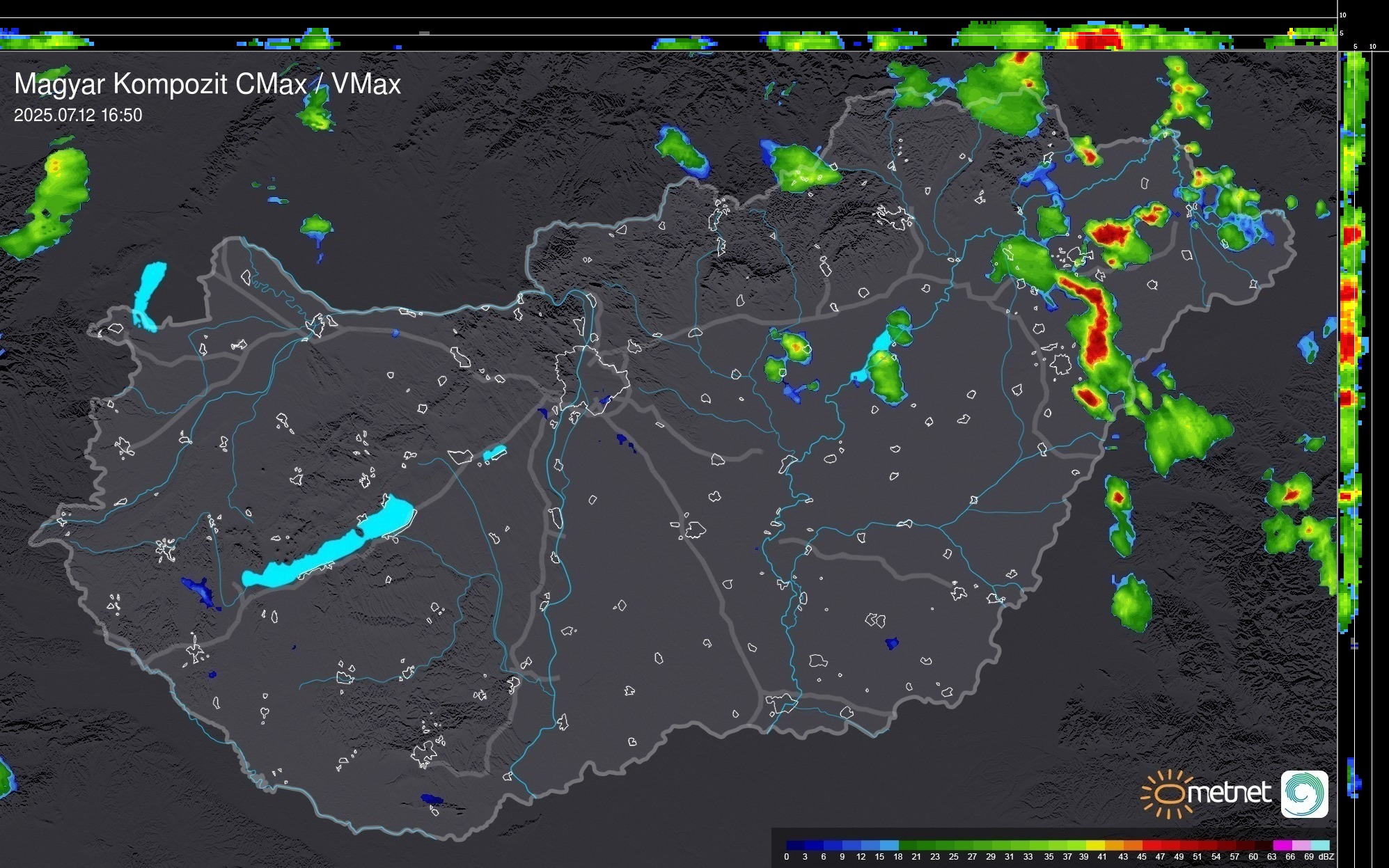Screen dimensions: 1389x868
Task: Pick the magenta 63 dBZ legend swatch
Action: click(x=1282, y=845)
